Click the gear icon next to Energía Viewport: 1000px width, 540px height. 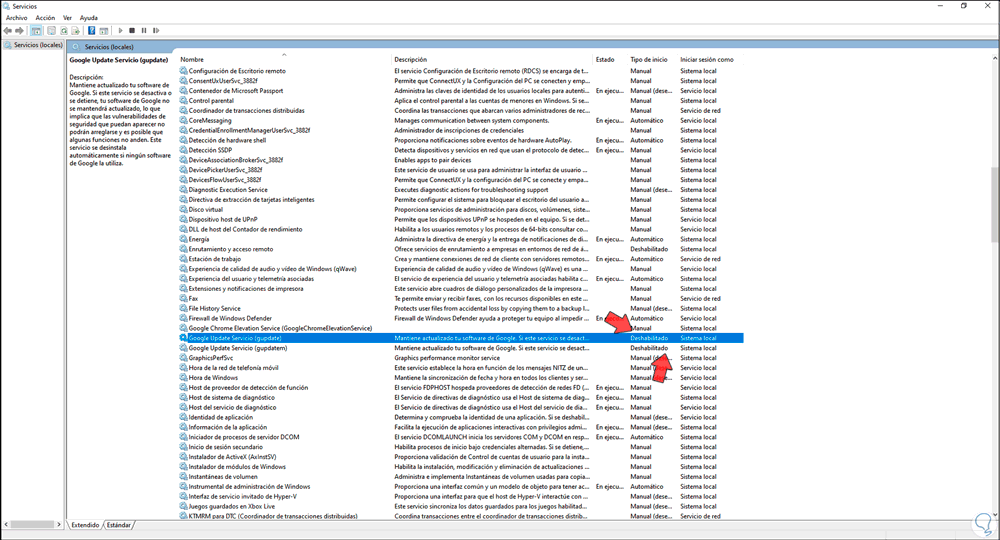(184, 239)
